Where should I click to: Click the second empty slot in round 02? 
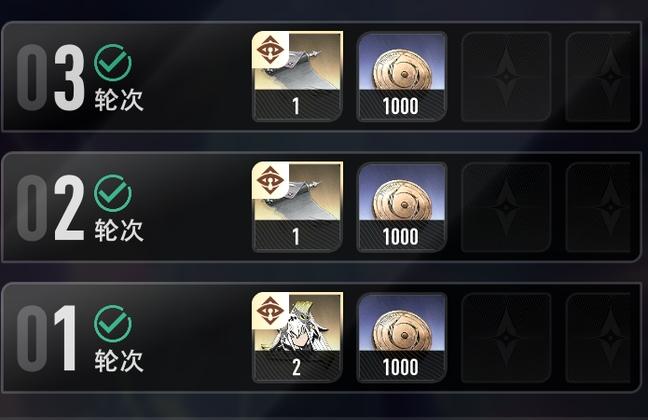pyautogui.click(x=598, y=207)
